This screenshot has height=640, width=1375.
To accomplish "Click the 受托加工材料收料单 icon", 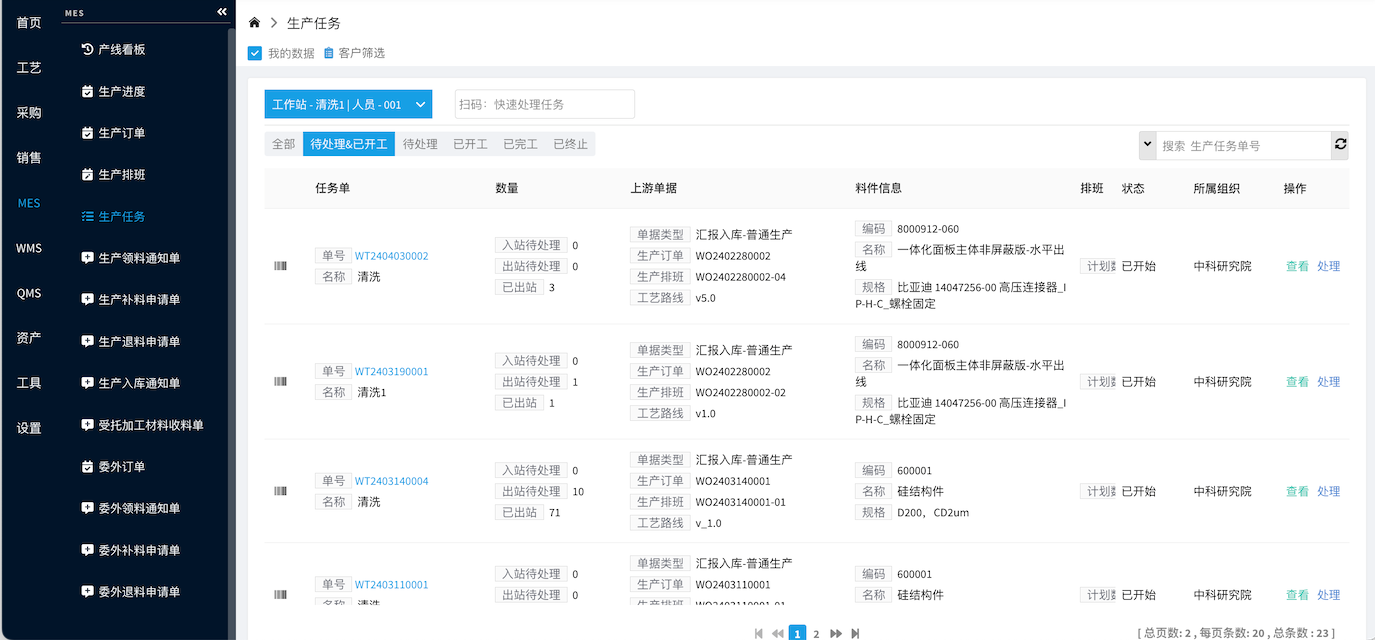I will [x=87, y=425].
